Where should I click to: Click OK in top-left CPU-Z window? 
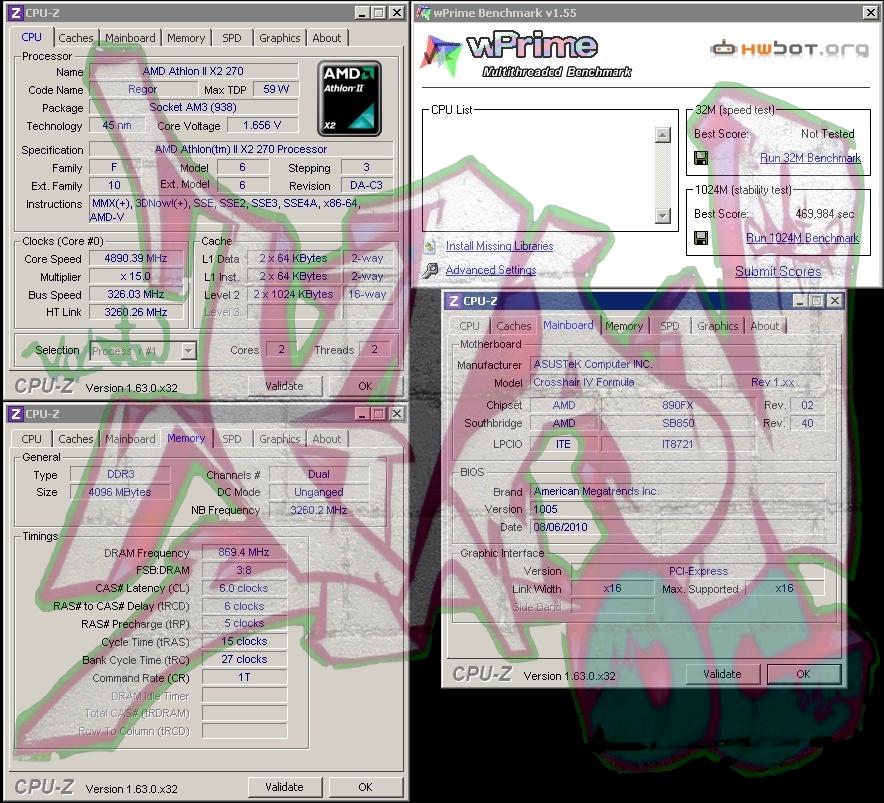(365, 386)
